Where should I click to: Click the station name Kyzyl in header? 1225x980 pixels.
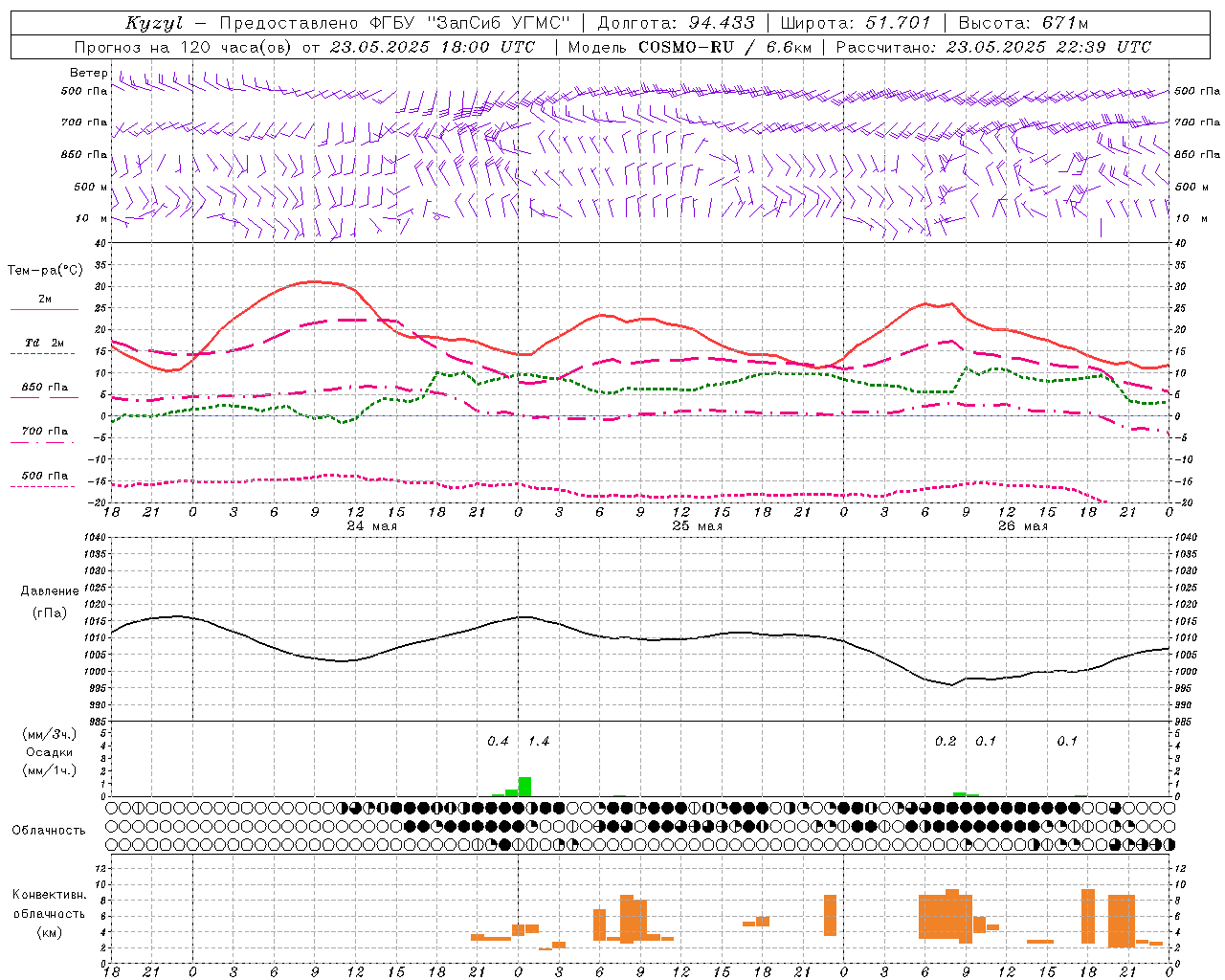pyautogui.click(x=154, y=23)
